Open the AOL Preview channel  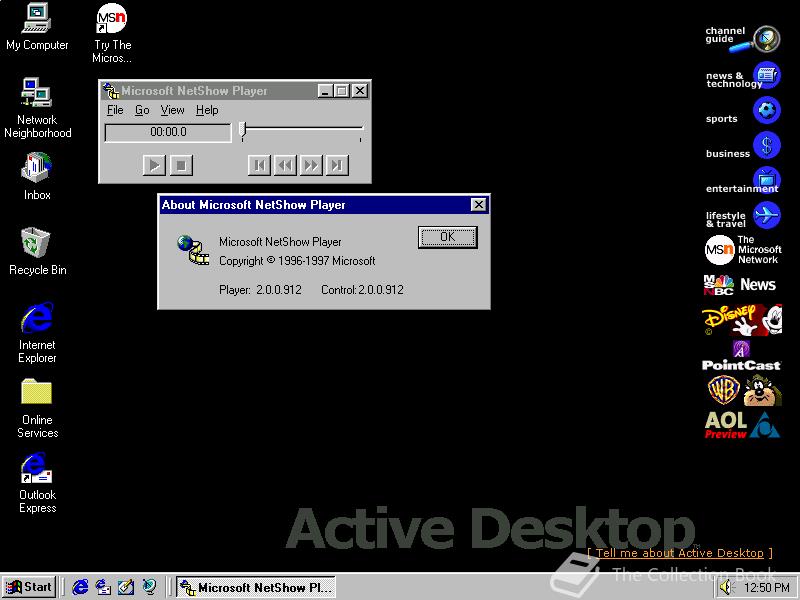(x=742, y=425)
